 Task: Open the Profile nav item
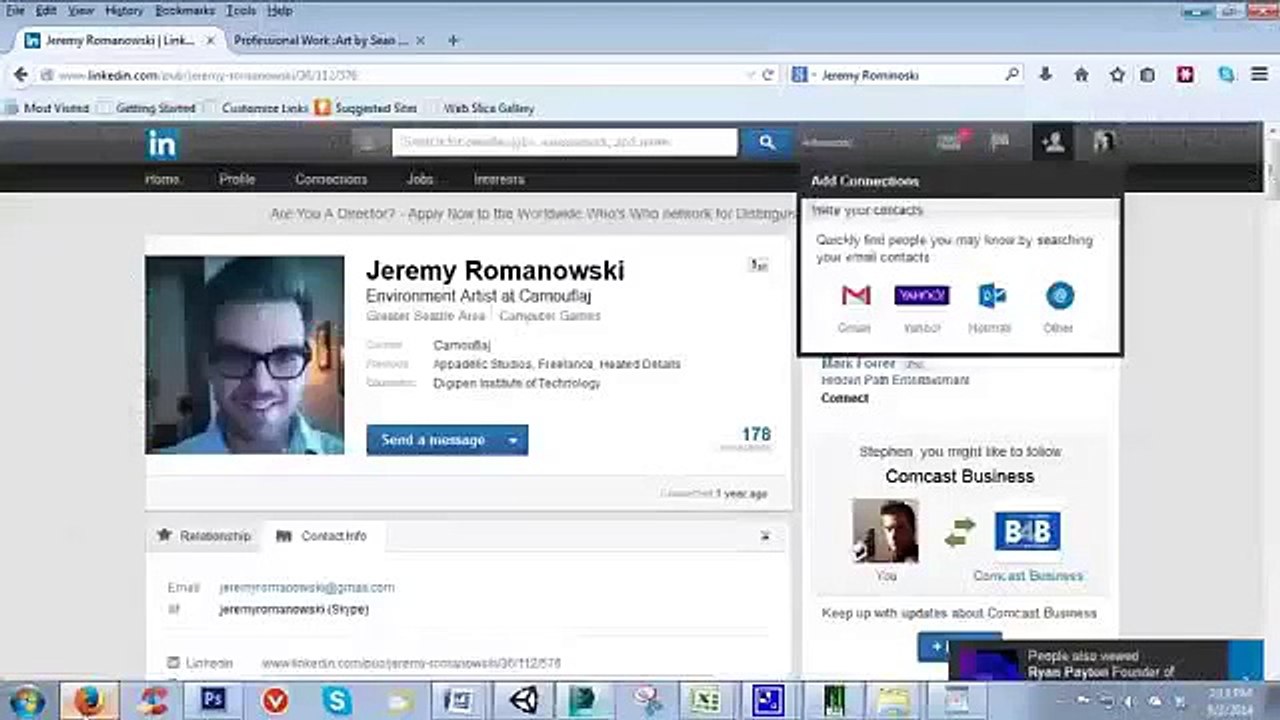[237, 179]
